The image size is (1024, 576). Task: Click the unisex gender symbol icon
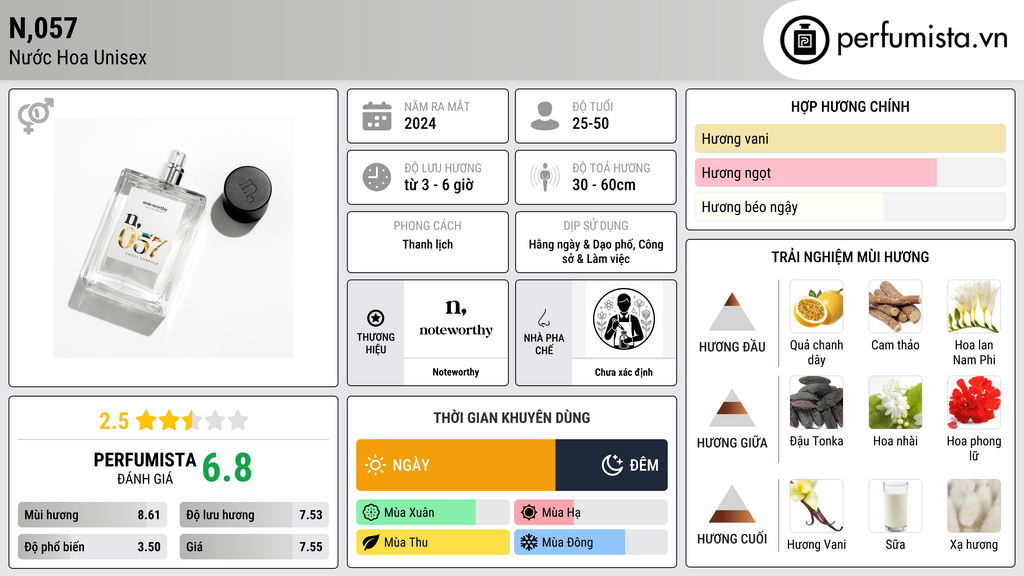click(35, 116)
